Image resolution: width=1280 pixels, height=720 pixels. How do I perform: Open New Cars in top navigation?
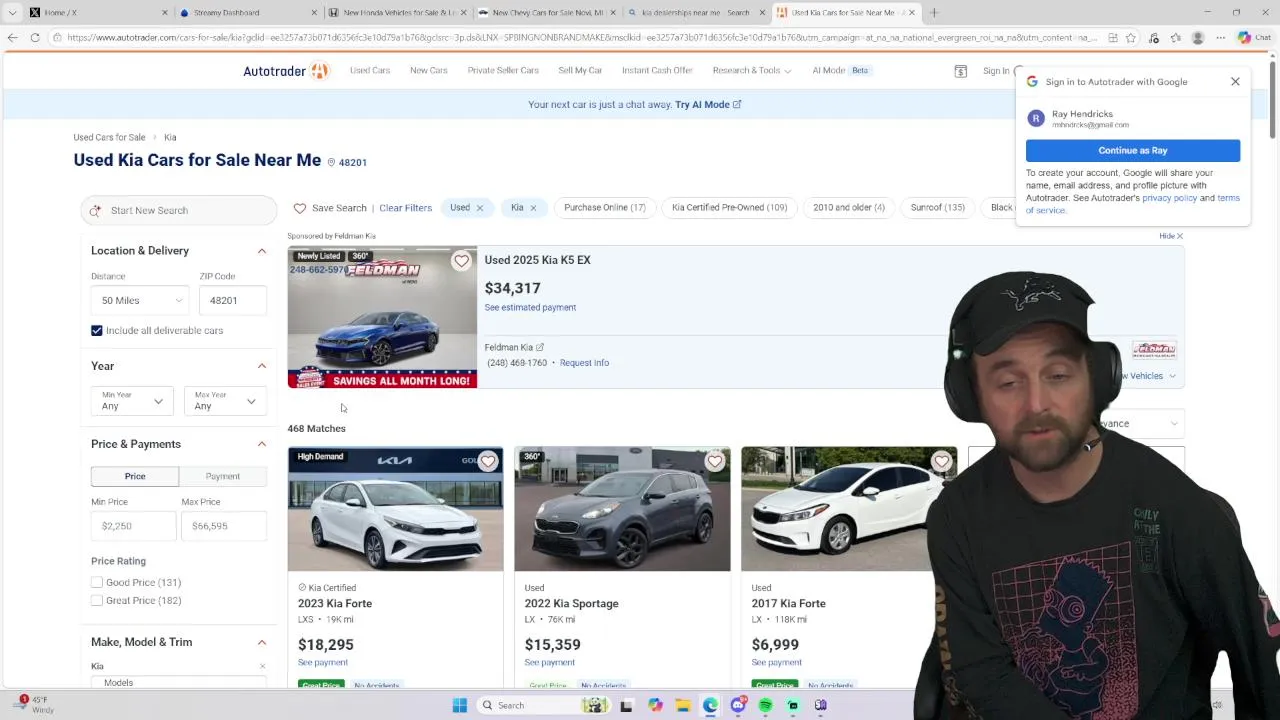428,71
